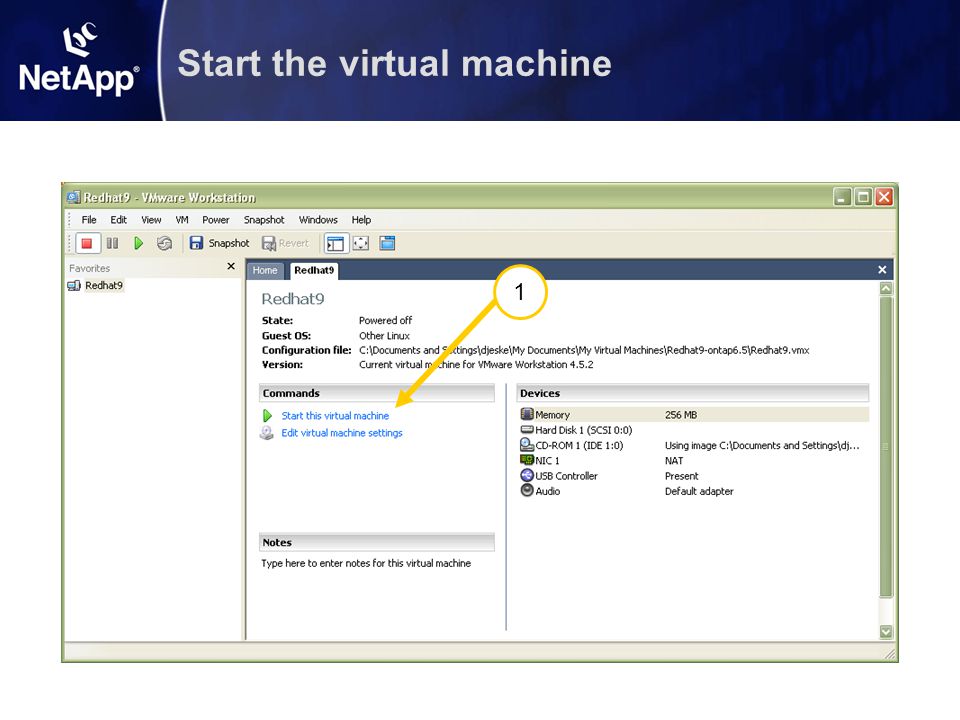Click the Reset toolbar icon
Viewport: 960px width, 720px height.
pyautogui.click(x=164, y=244)
